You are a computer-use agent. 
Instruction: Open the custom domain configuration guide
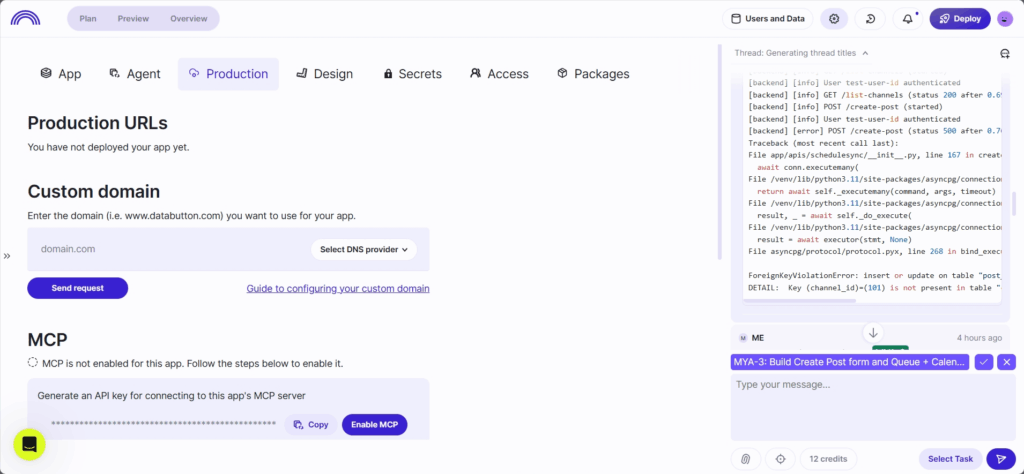tap(338, 288)
